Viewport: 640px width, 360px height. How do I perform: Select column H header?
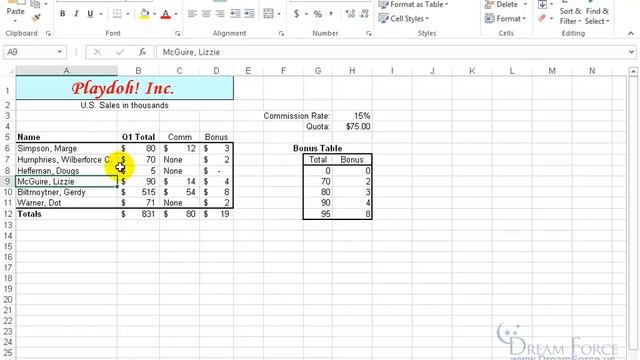[352, 71]
